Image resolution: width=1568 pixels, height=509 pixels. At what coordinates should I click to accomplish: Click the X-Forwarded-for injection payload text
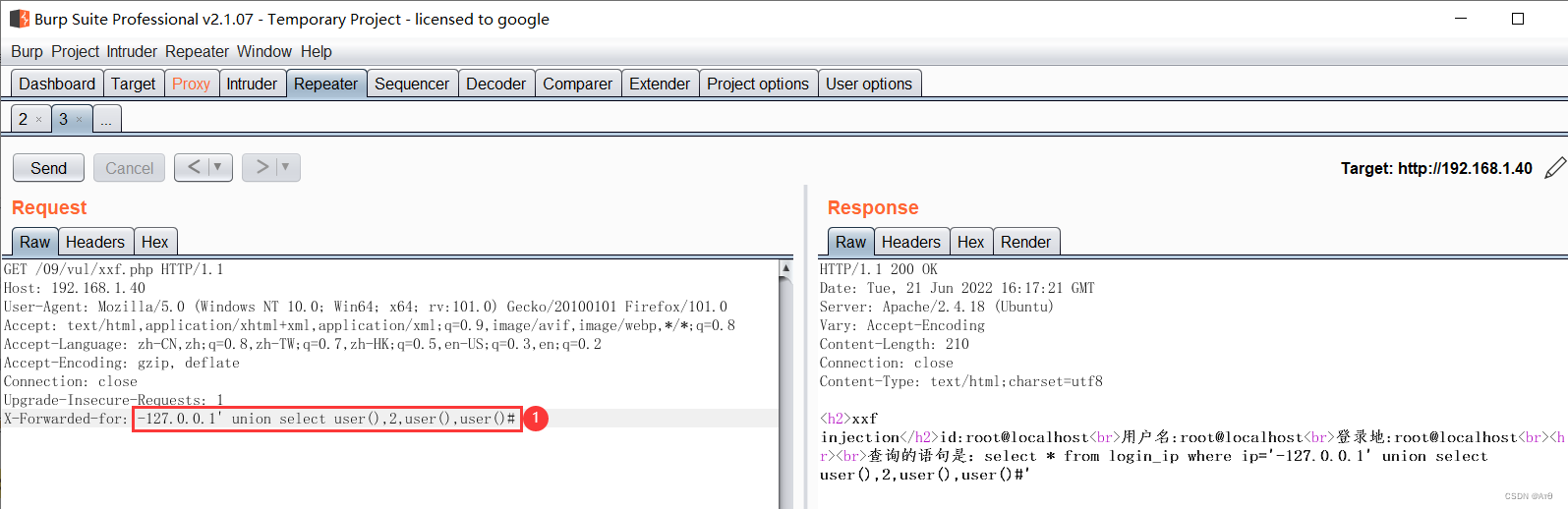coord(325,419)
